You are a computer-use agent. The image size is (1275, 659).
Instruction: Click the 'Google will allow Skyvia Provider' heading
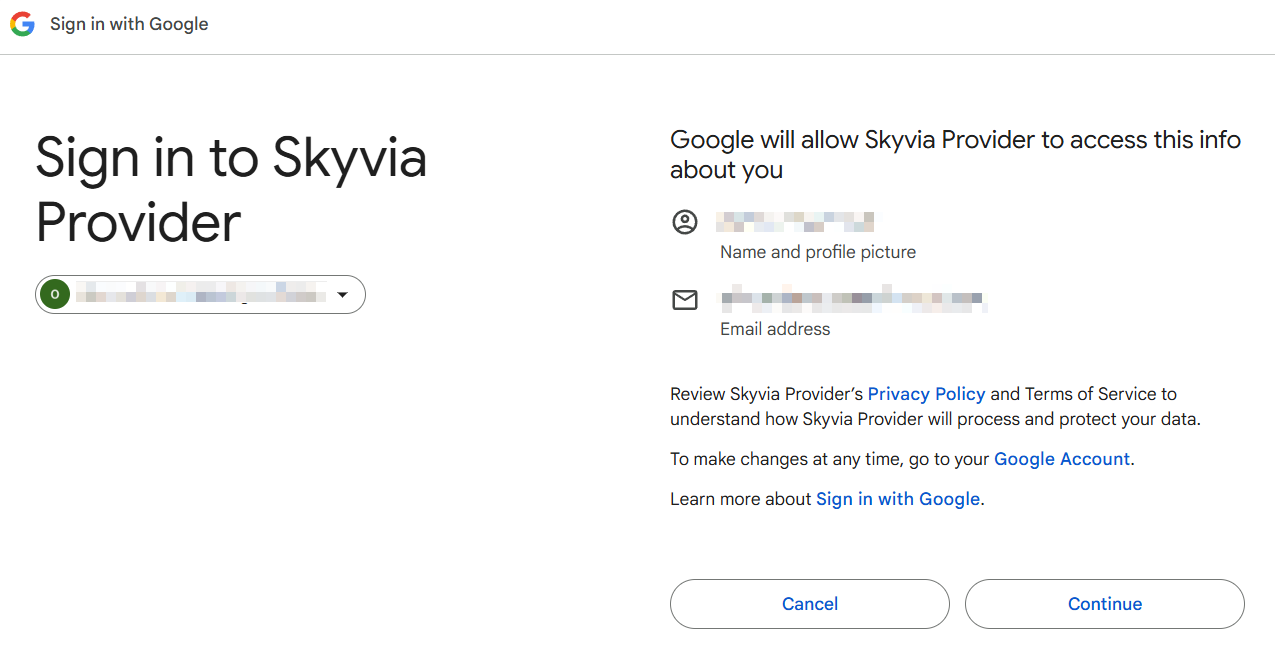(954, 154)
